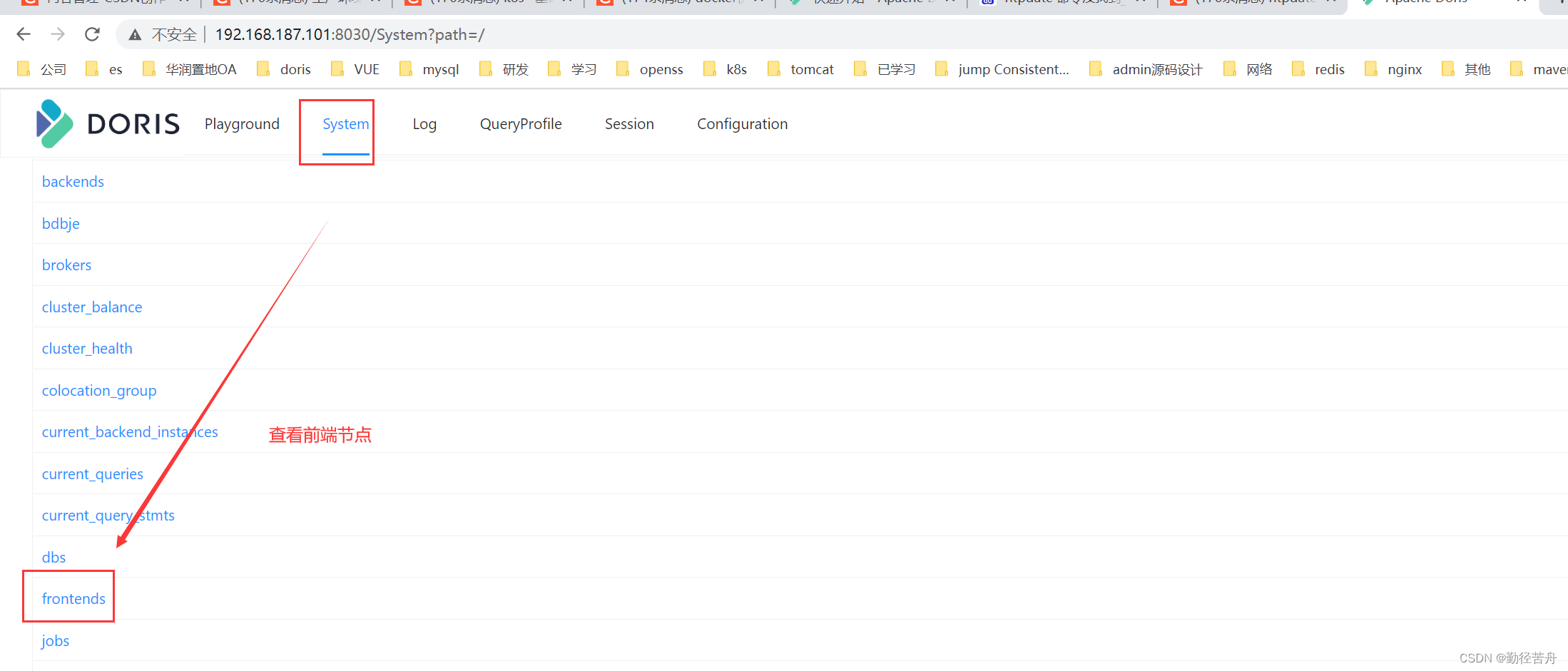
Task: Open the 华润置地OA bookmark folder
Action: [x=189, y=69]
